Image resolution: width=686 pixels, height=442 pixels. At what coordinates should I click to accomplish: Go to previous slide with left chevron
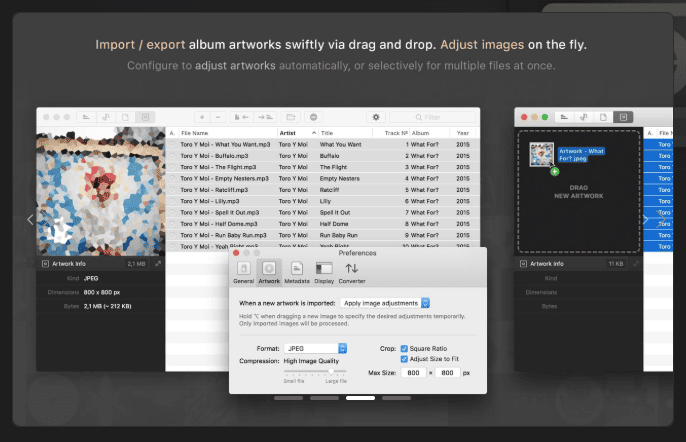[30, 219]
